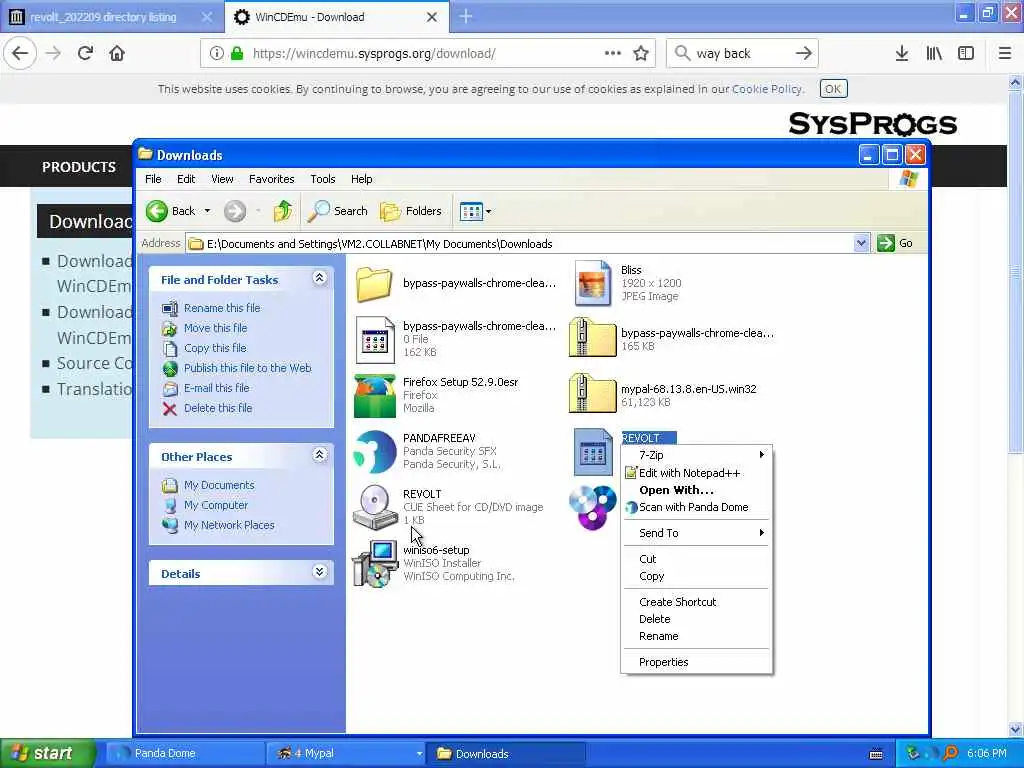The height and width of the screenshot is (768, 1024).
Task: Open the Back button history dropdown arrow
Action: coord(207,211)
